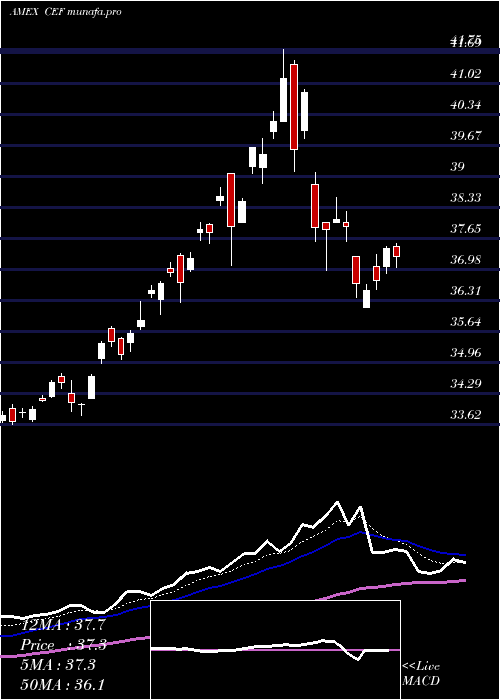Click the <<Live MACD label
Image resolution: width=500 pixels, height=700 pixels.
(x=421, y=674)
